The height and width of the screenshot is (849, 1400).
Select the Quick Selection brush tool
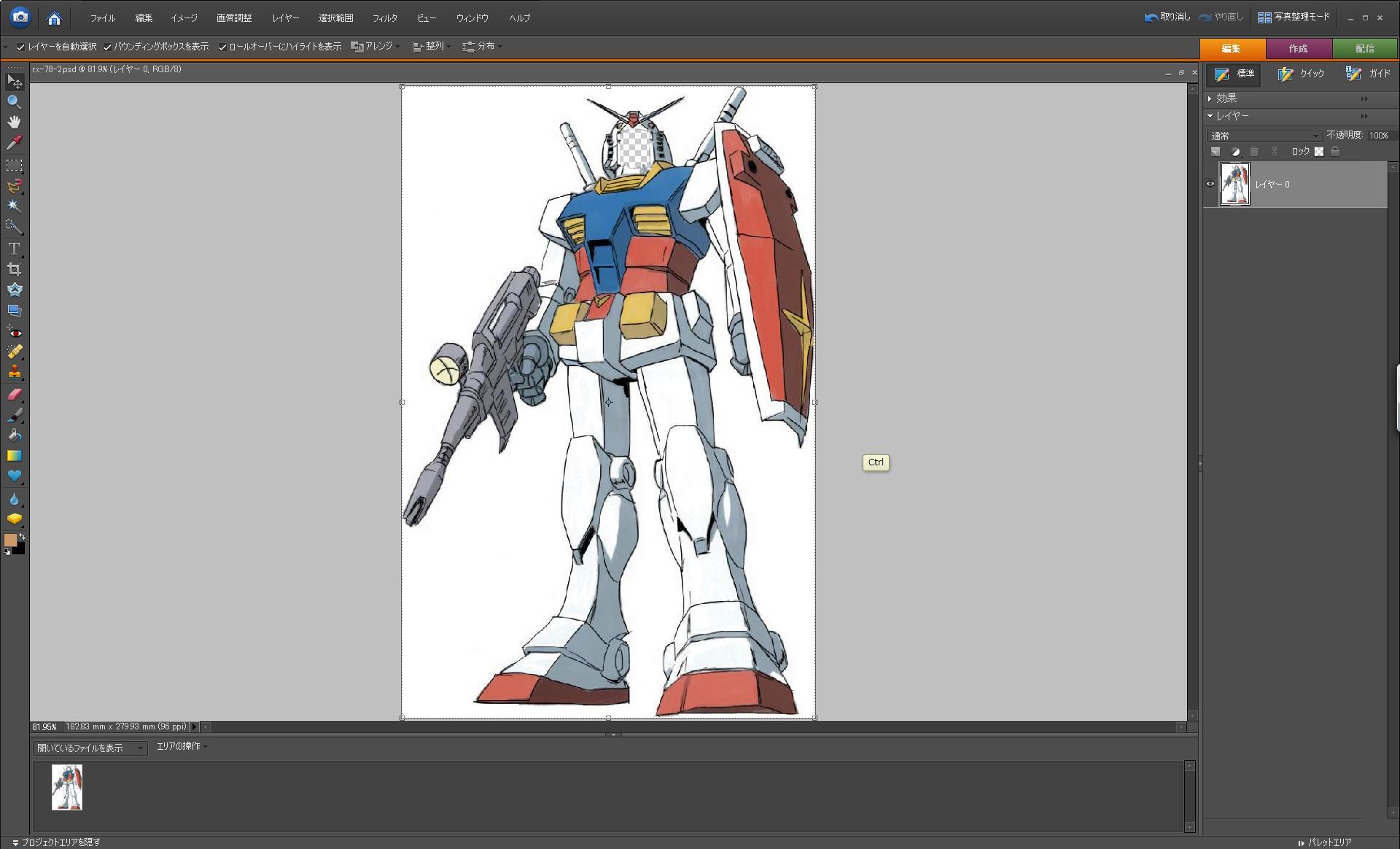pyautogui.click(x=14, y=226)
